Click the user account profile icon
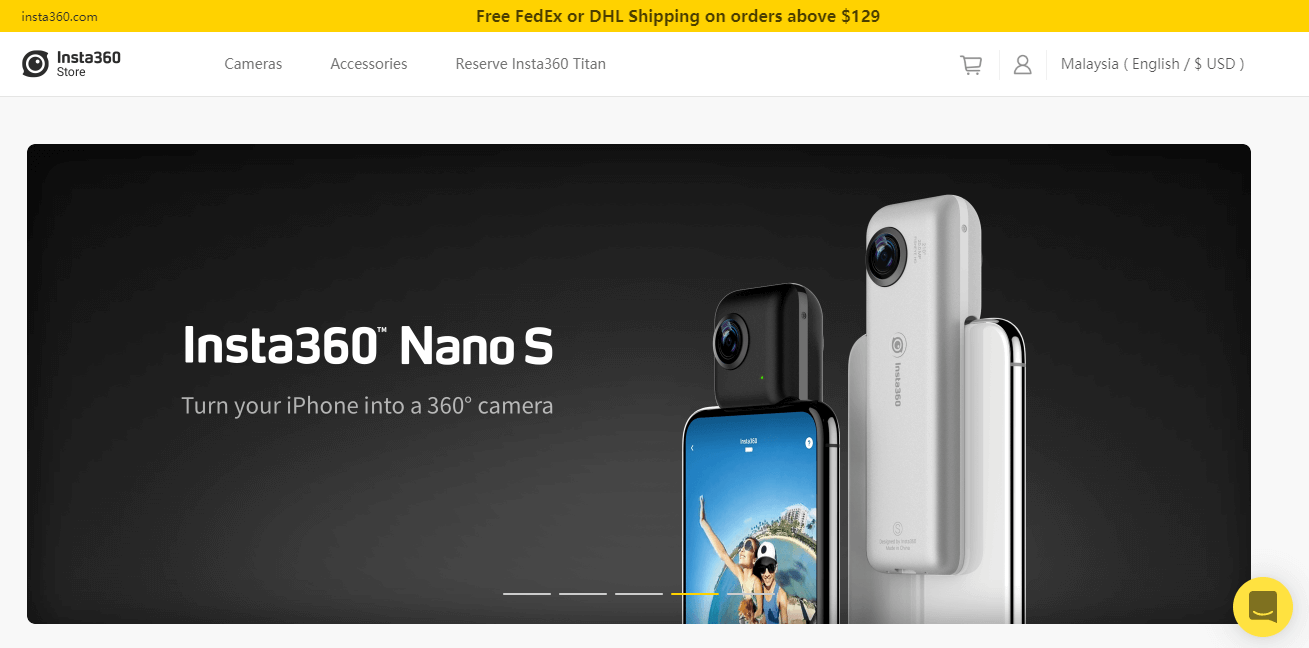The height and width of the screenshot is (648, 1309). click(1022, 65)
